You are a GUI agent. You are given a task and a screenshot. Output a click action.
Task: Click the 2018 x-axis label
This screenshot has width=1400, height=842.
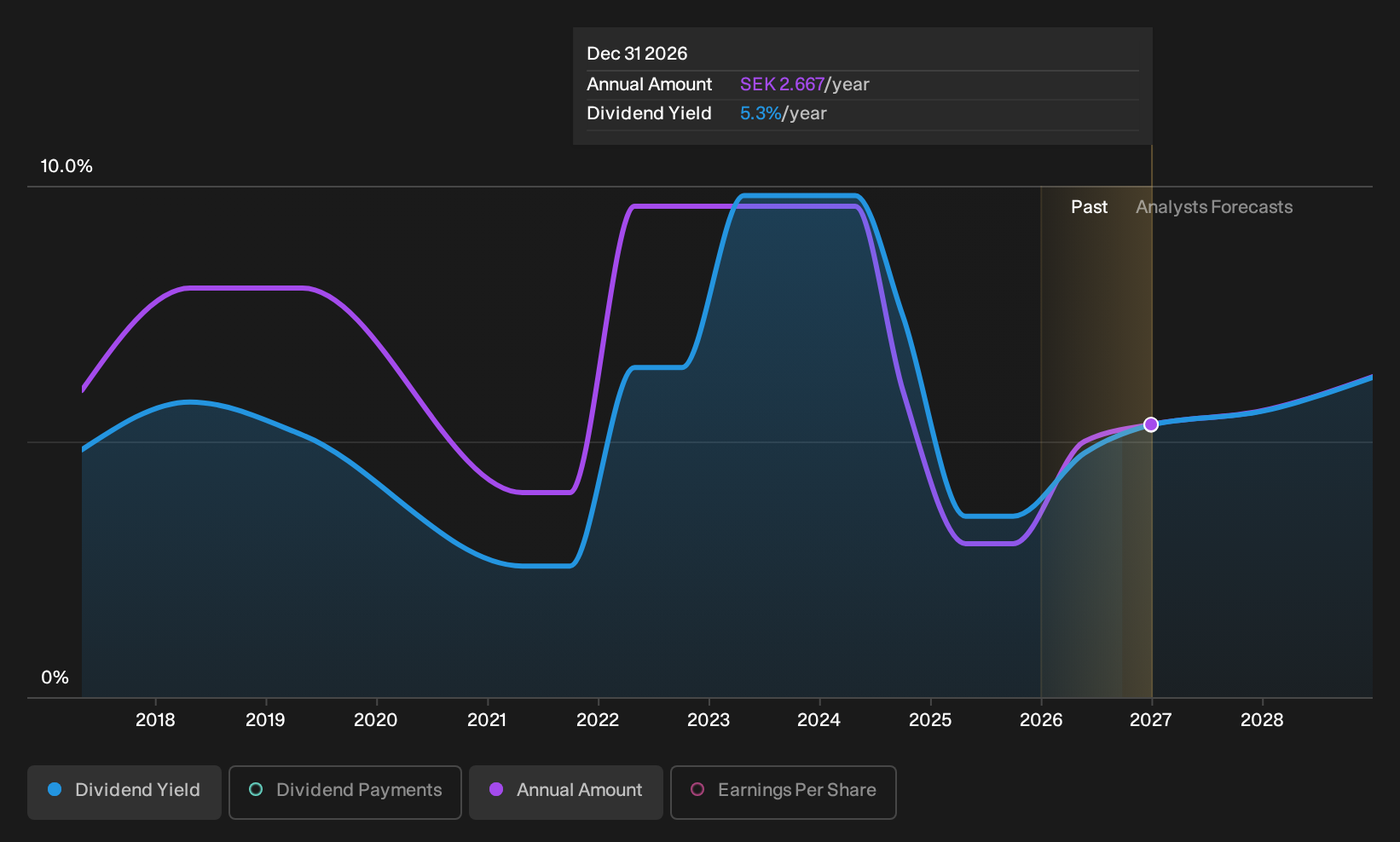155,720
